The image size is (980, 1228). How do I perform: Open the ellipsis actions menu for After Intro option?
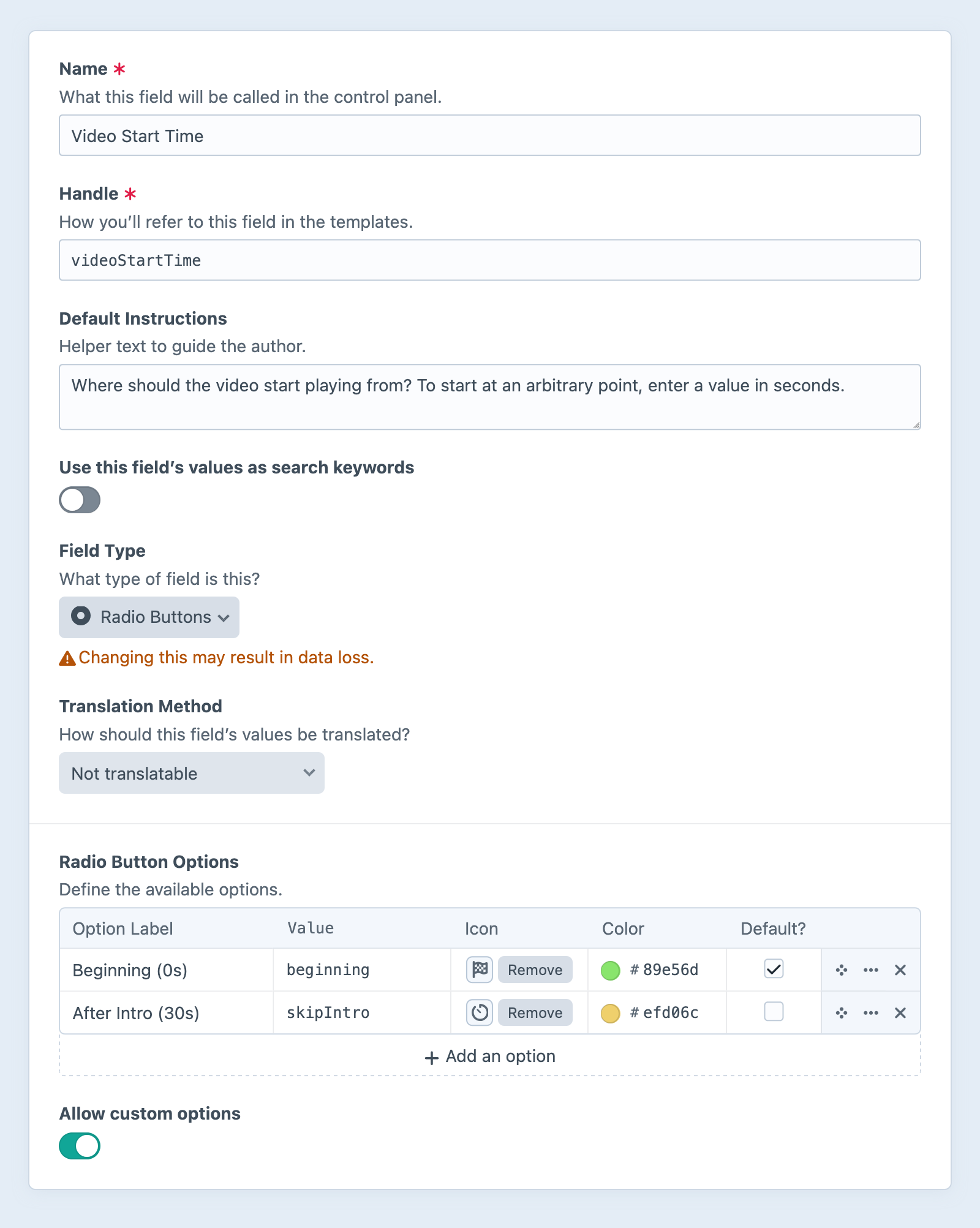click(x=870, y=1012)
